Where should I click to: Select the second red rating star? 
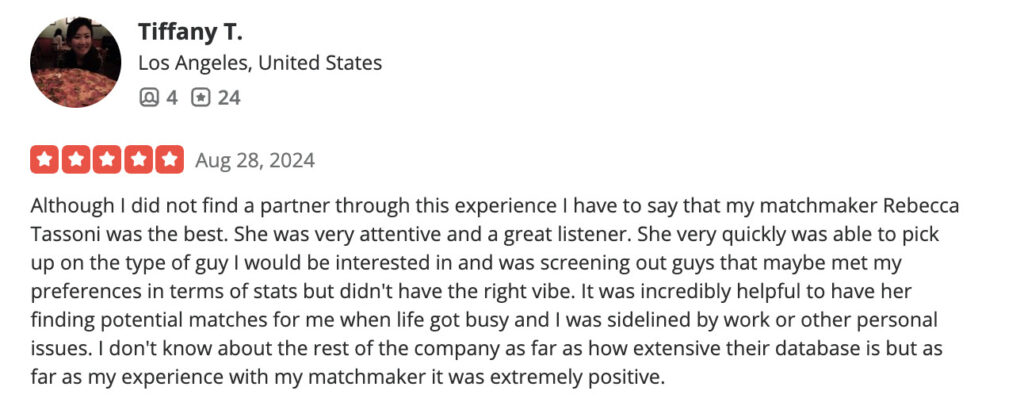[x=76, y=160]
